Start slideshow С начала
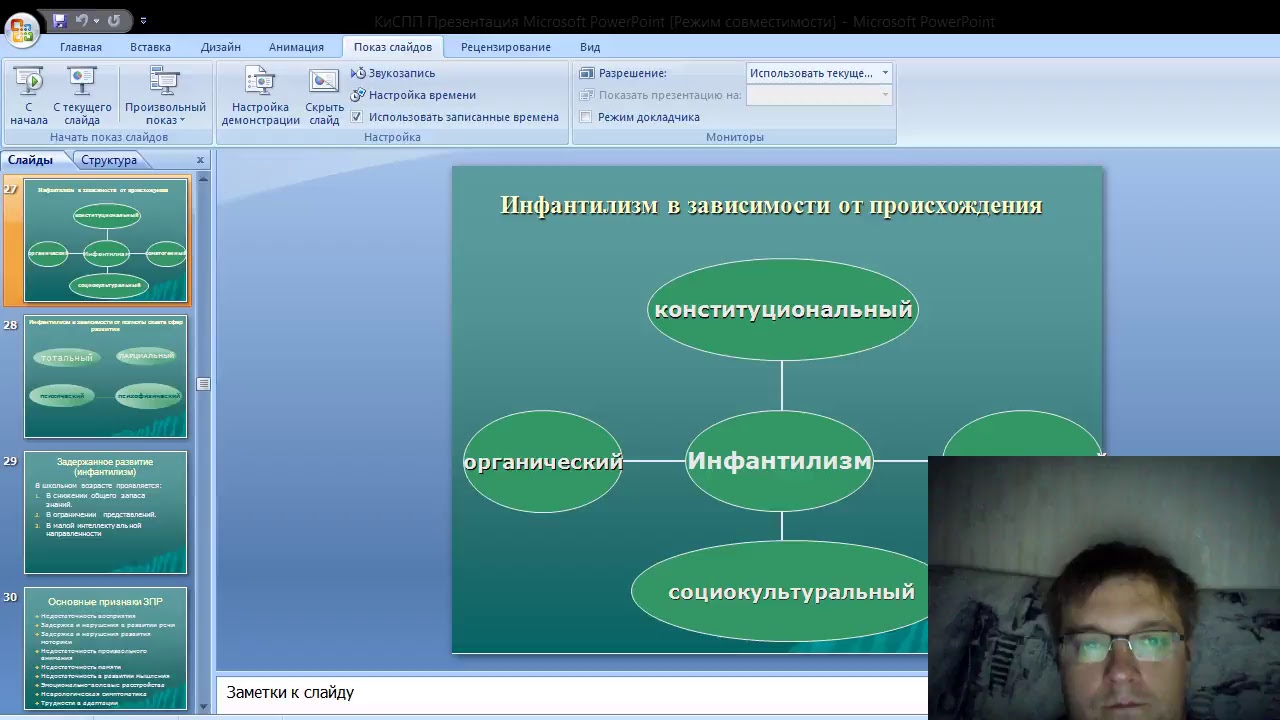Viewport: 1280px width, 720px height. pyautogui.click(x=29, y=96)
